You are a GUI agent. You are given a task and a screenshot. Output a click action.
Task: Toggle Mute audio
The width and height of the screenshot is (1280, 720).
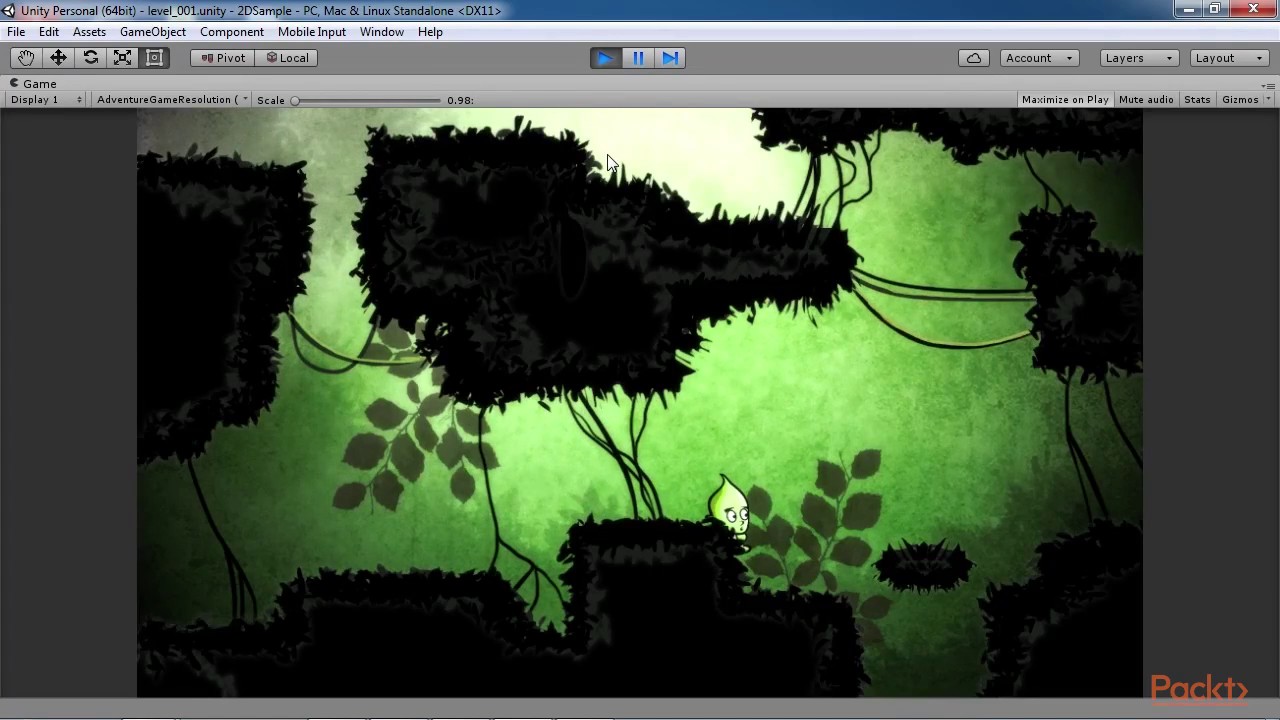(1146, 100)
